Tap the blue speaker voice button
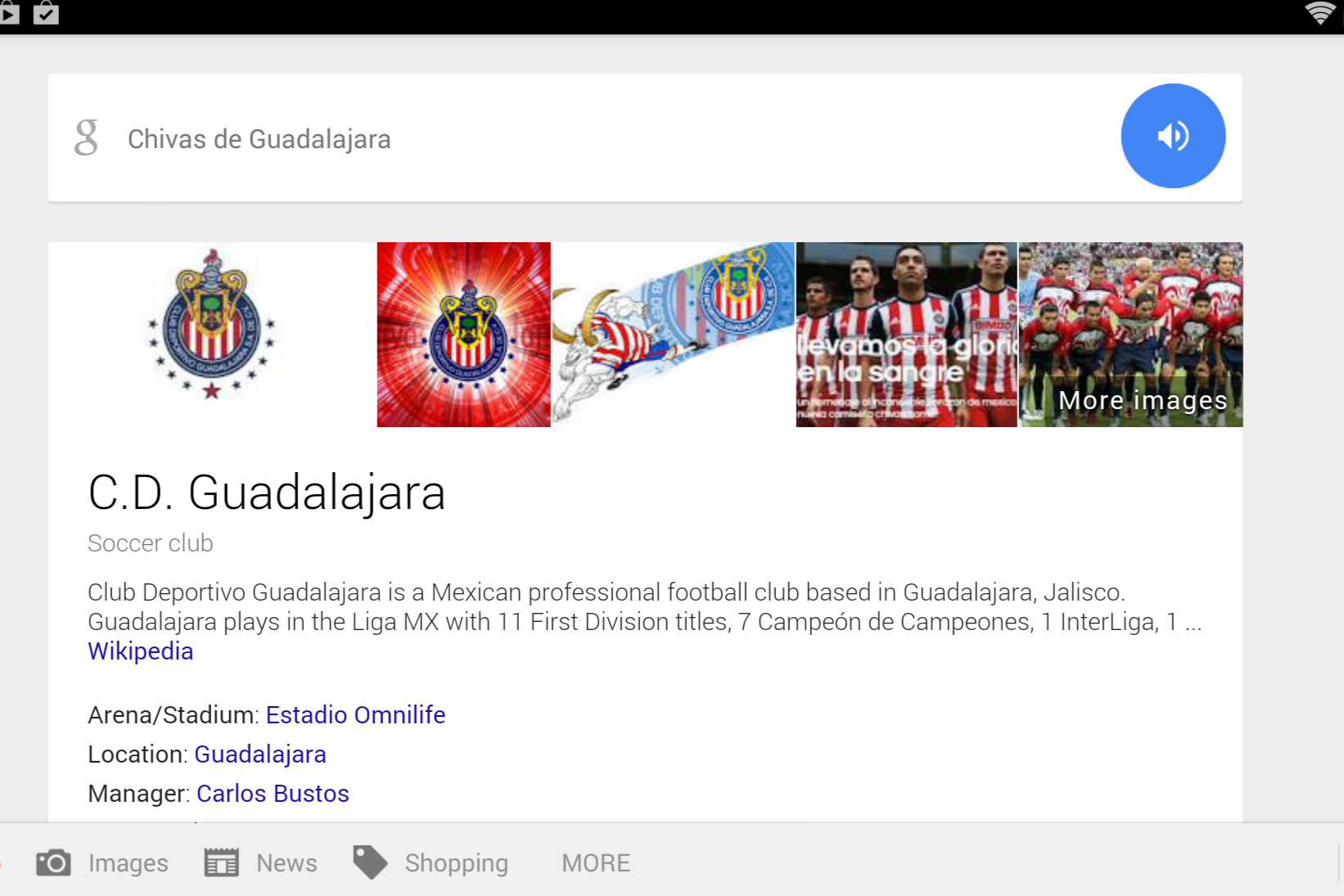 1173,136
